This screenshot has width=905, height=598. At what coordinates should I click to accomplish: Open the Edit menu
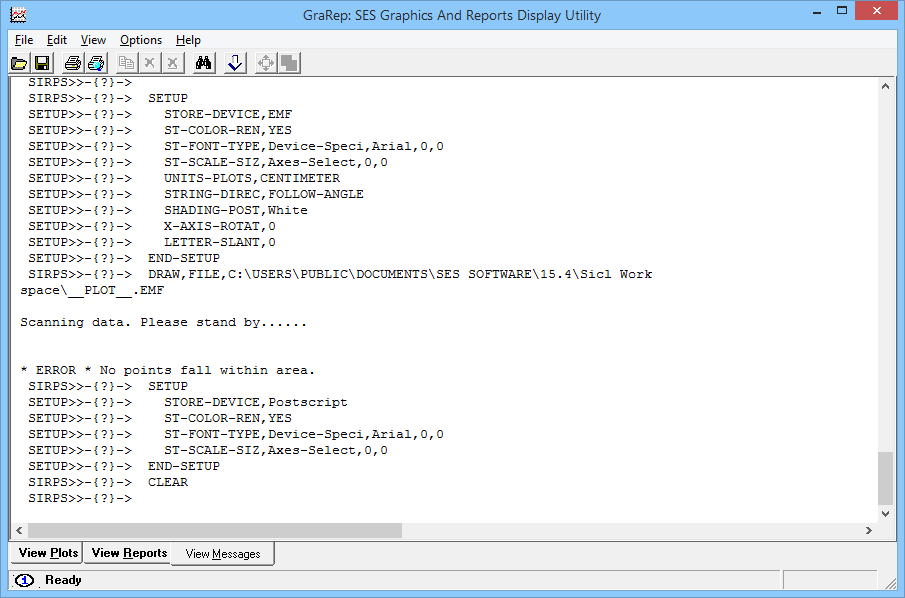coord(57,40)
